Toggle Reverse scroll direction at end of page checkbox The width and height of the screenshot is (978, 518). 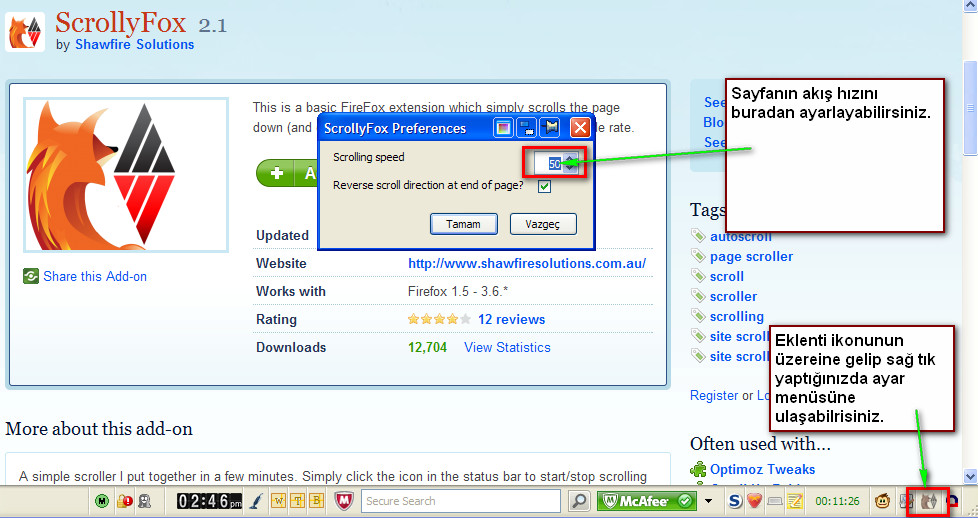(x=545, y=186)
